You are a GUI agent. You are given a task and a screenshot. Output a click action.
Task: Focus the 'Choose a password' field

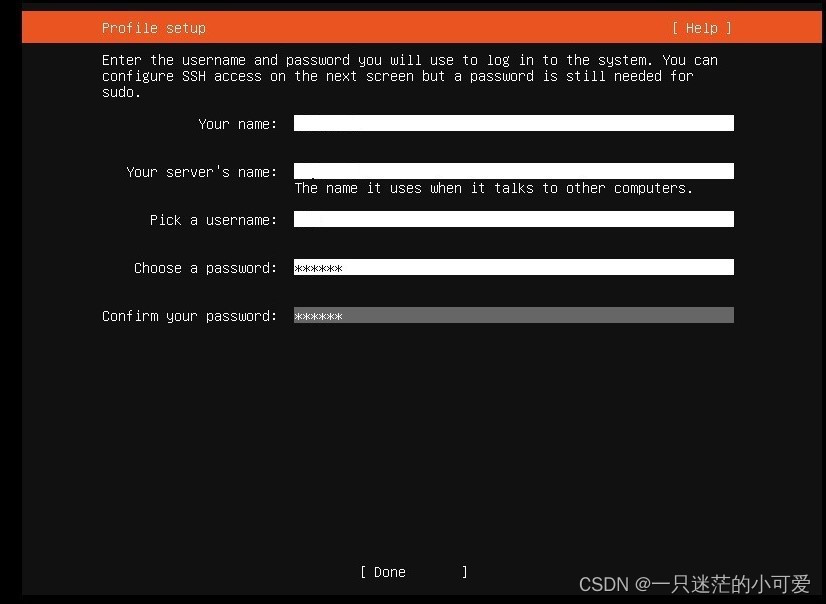(514, 267)
